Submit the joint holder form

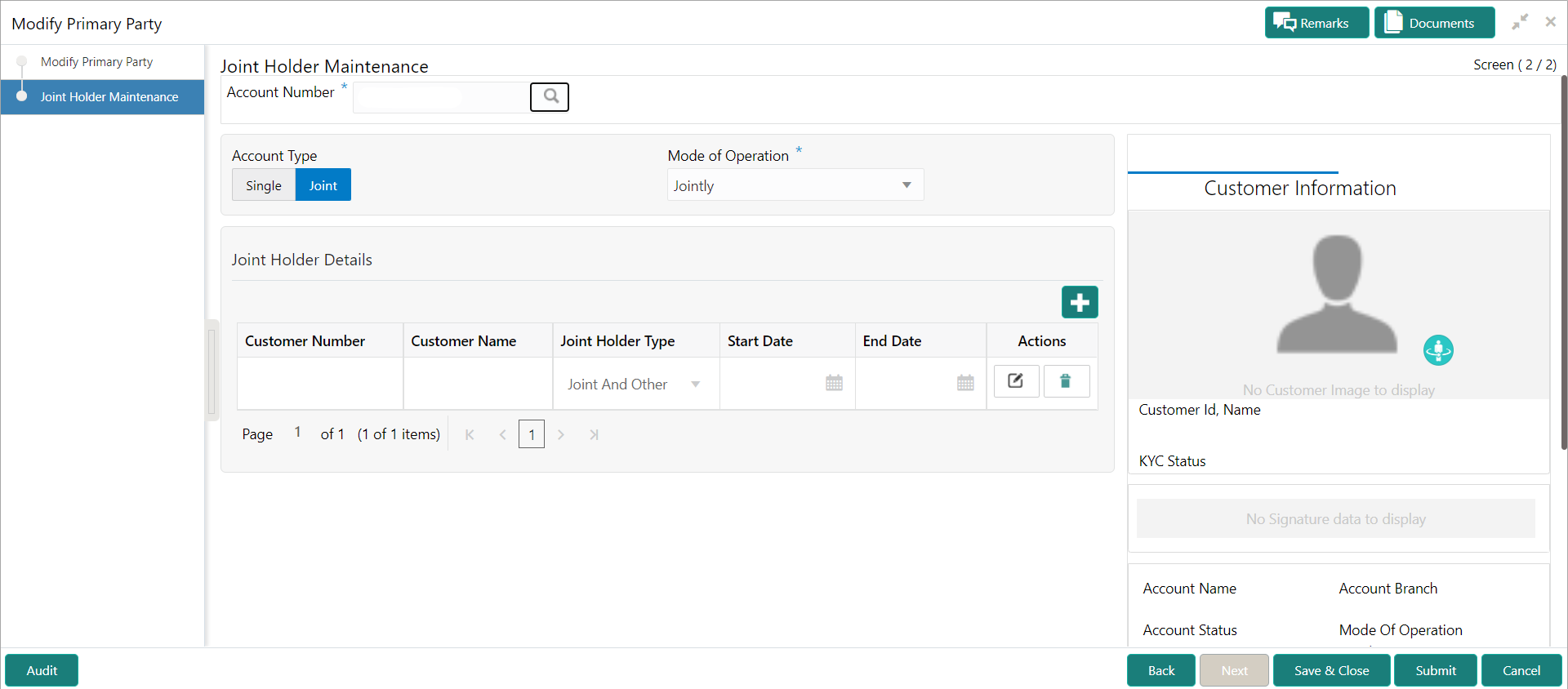(x=1436, y=670)
